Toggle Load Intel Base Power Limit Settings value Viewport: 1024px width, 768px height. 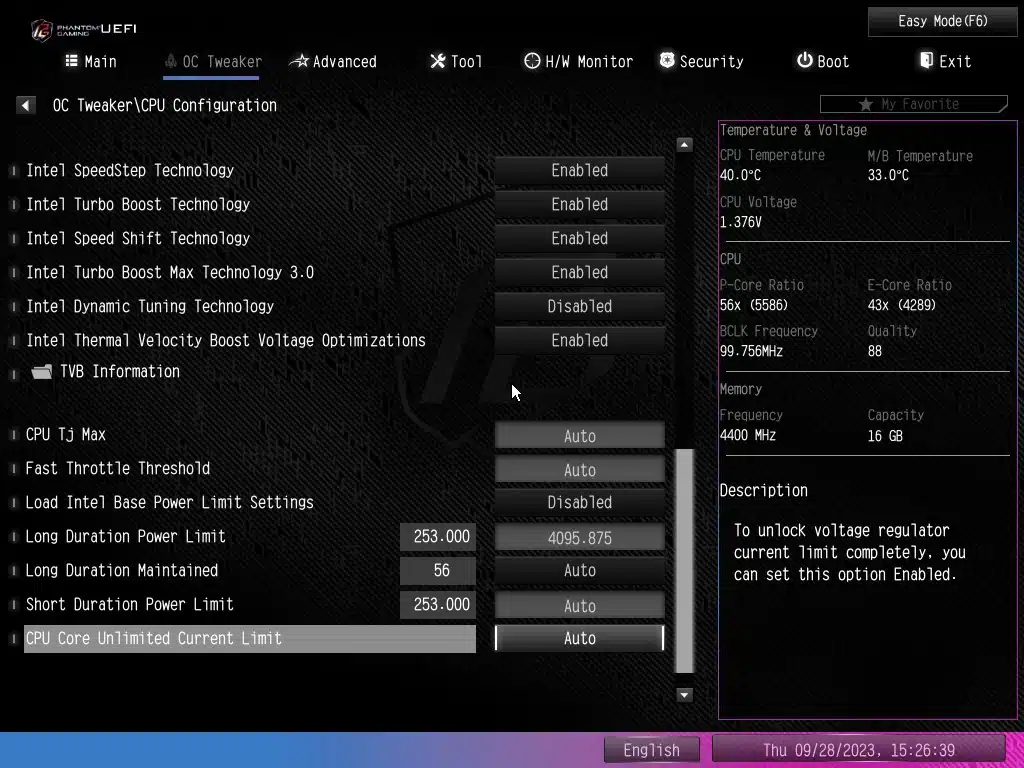tap(579, 502)
